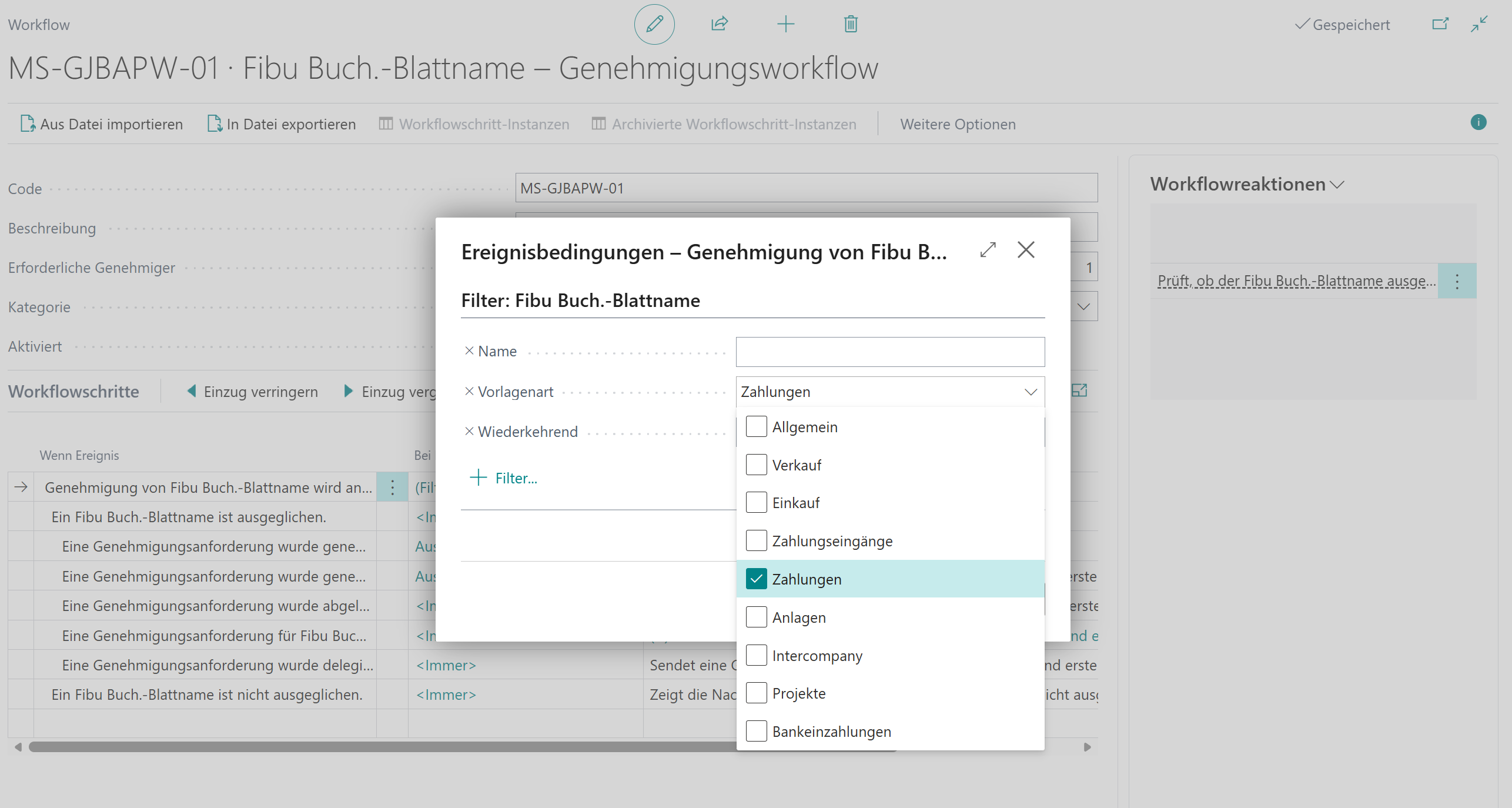Click the Wenn Ereignis column header
This screenshot has width=1512, height=808.
[x=79, y=455]
